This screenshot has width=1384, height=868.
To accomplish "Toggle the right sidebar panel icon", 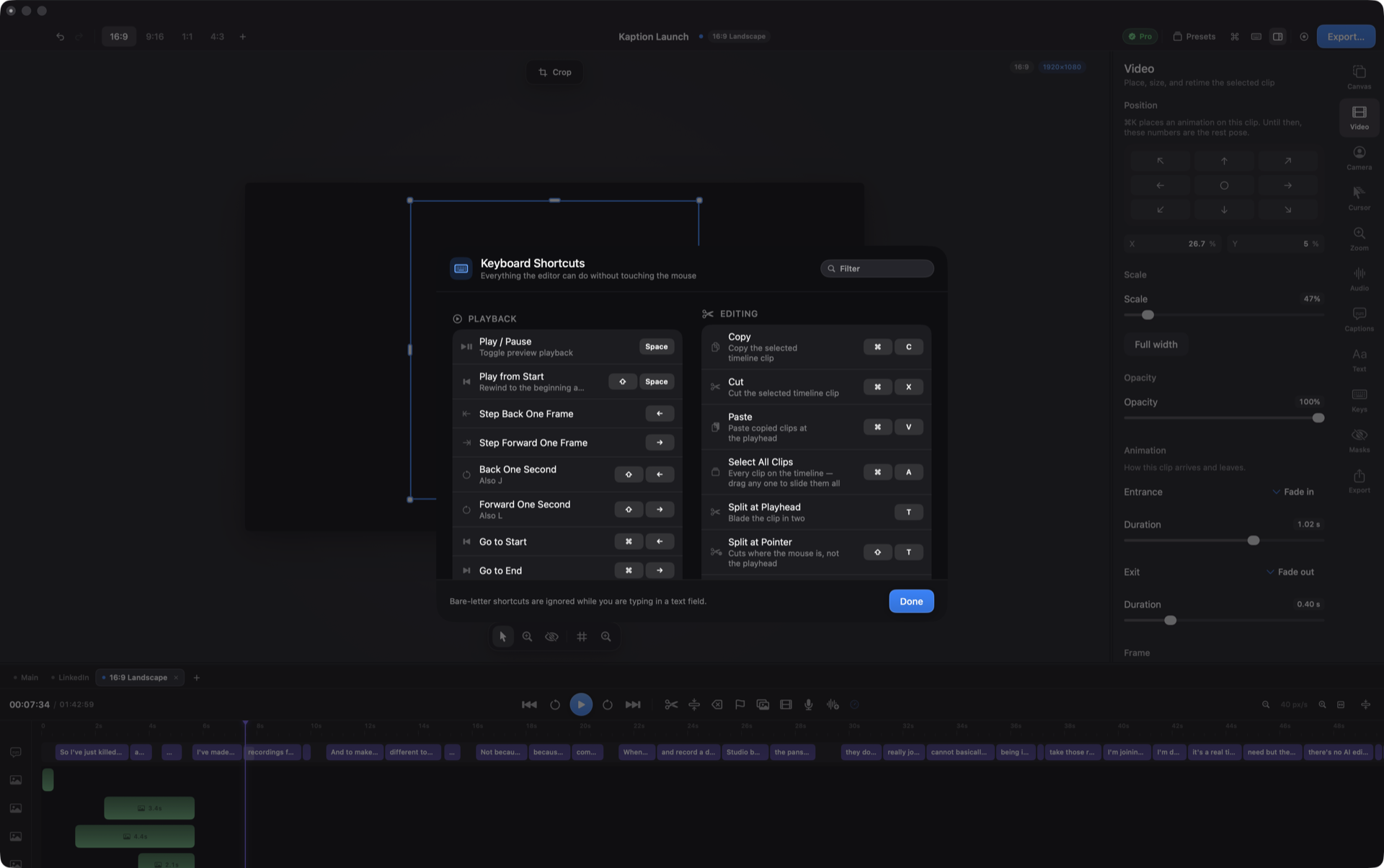I will pyautogui.click(x=1277, y=36).
